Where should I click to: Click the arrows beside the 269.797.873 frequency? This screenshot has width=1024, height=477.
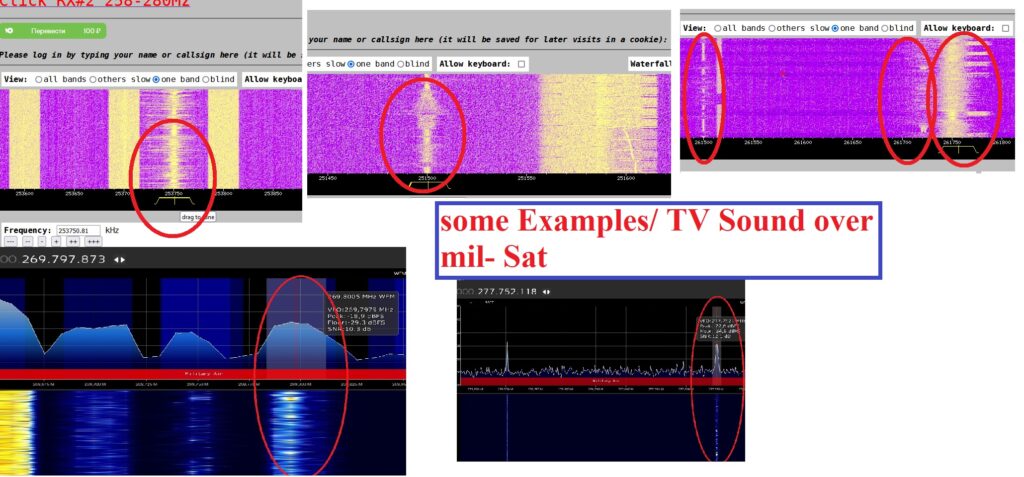[119, 259]
